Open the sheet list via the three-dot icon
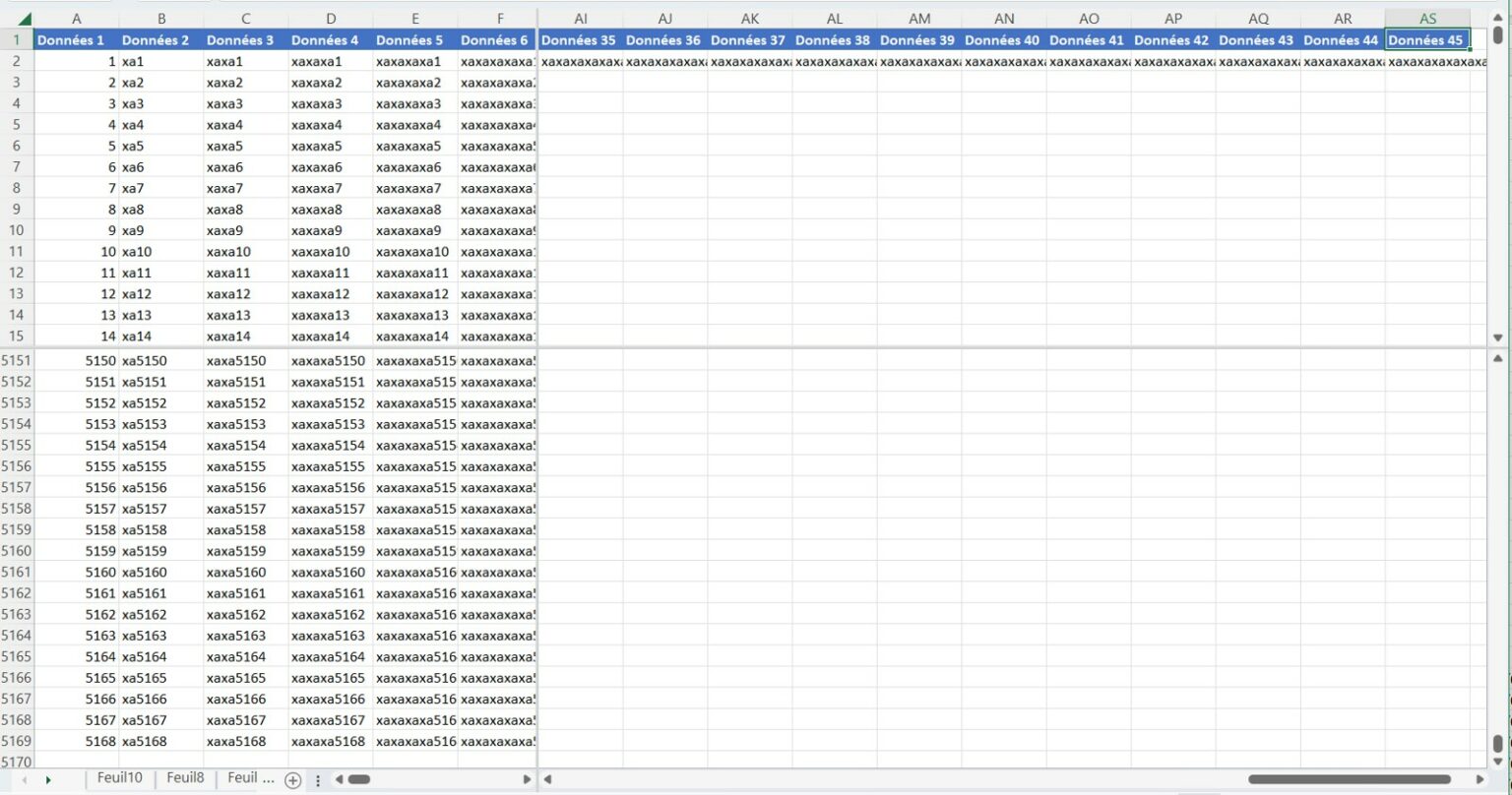Screen dimensions: 1512x795 pyautogui.click(x=318, y=778)
